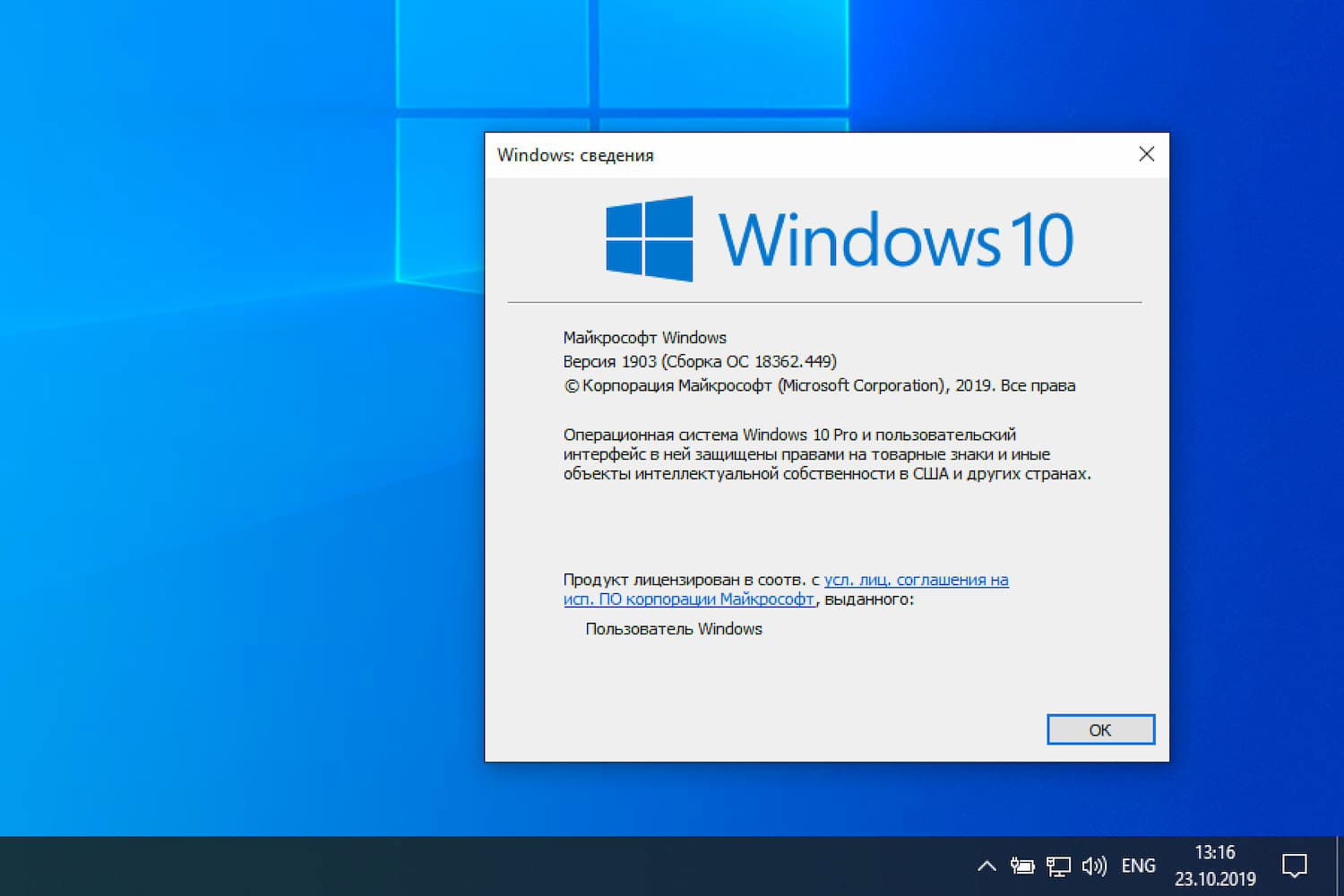
Task: Click the desktop wallpaper area
Action: pos(224,448)
